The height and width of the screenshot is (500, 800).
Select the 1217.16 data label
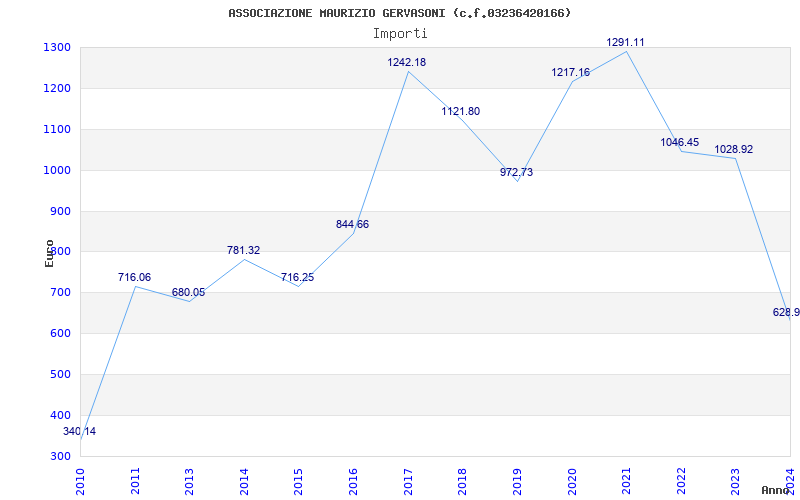570,72
